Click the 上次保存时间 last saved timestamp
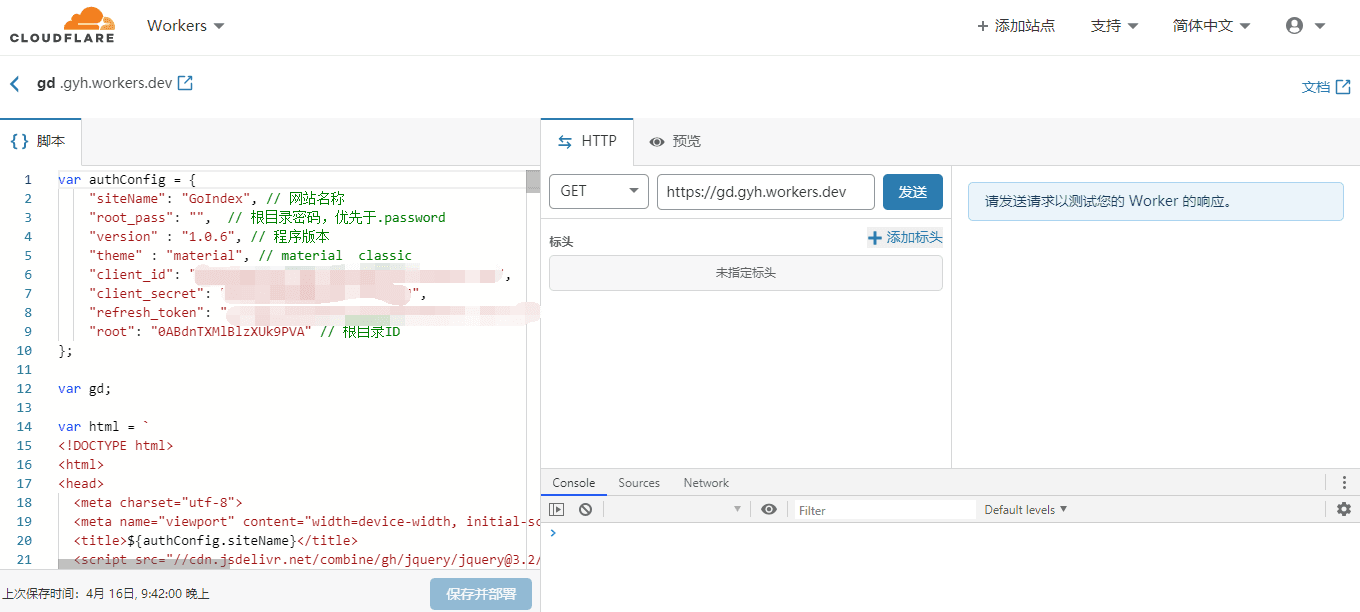This screenshot has width=1360, height=612. (x=106, y=594)
